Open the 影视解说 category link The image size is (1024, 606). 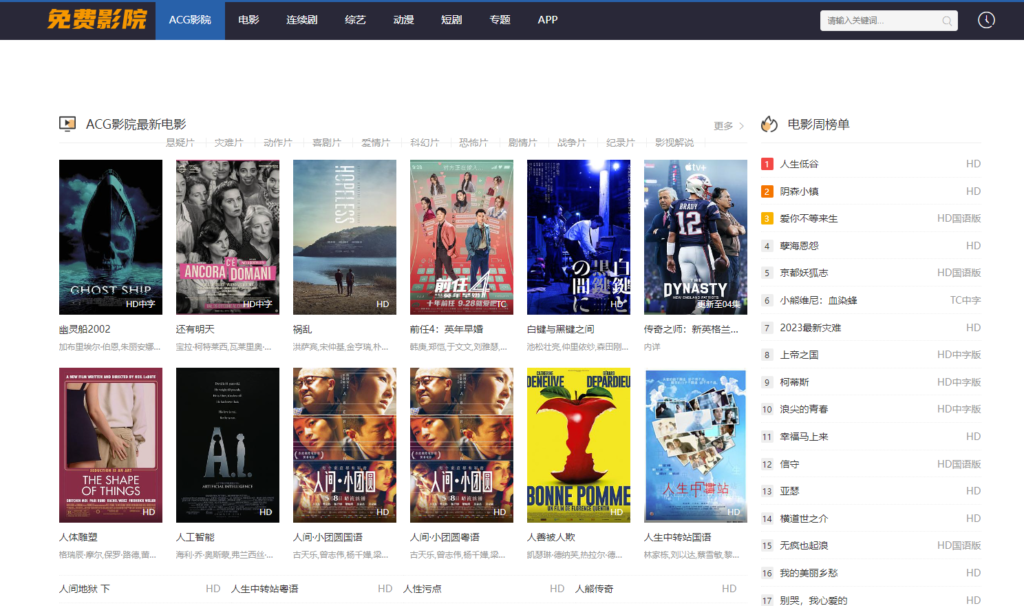[x=674, y=143]
